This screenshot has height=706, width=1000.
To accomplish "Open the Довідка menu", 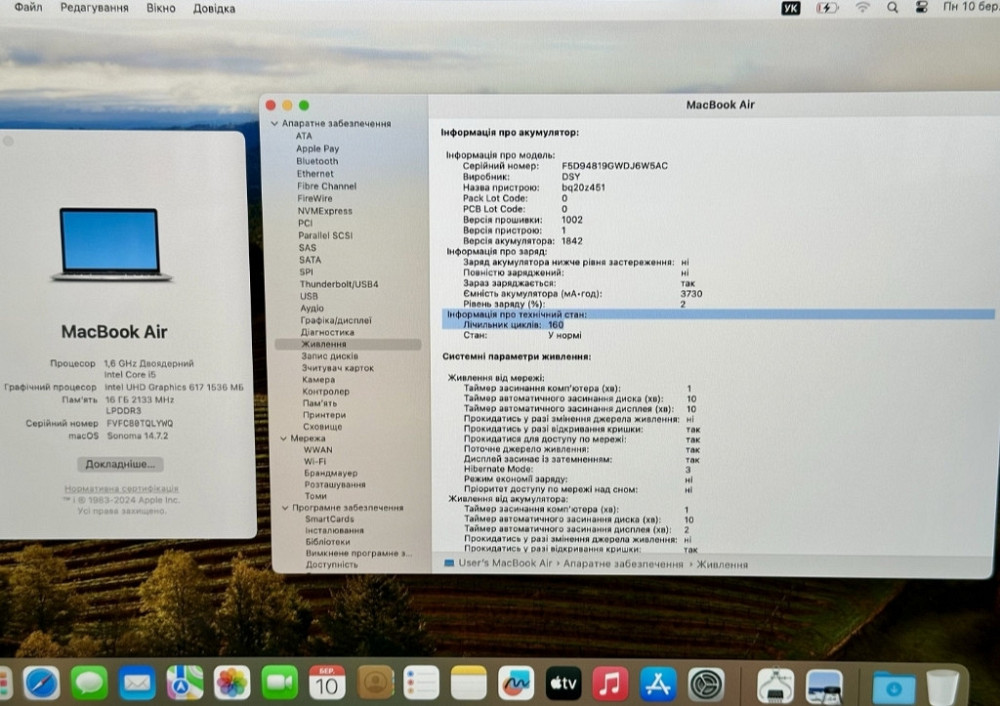I will pos(216,8).
